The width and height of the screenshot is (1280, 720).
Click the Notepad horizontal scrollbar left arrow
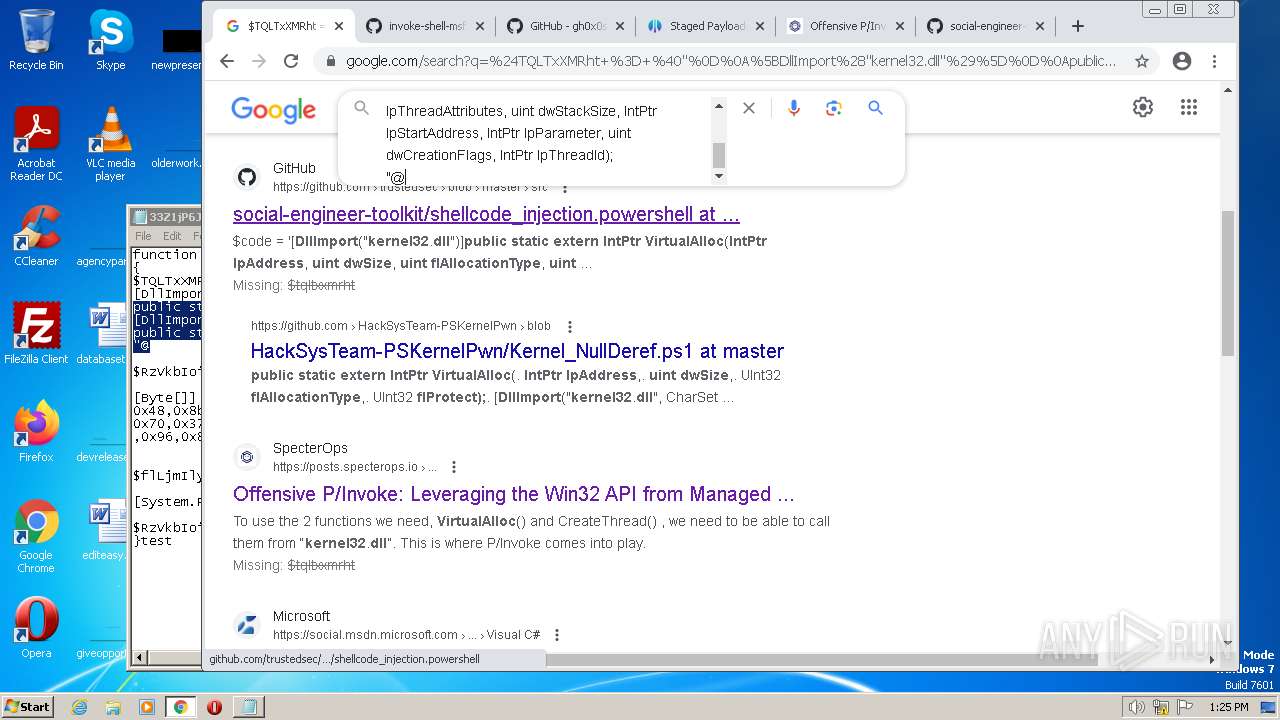tap(140, 657)
